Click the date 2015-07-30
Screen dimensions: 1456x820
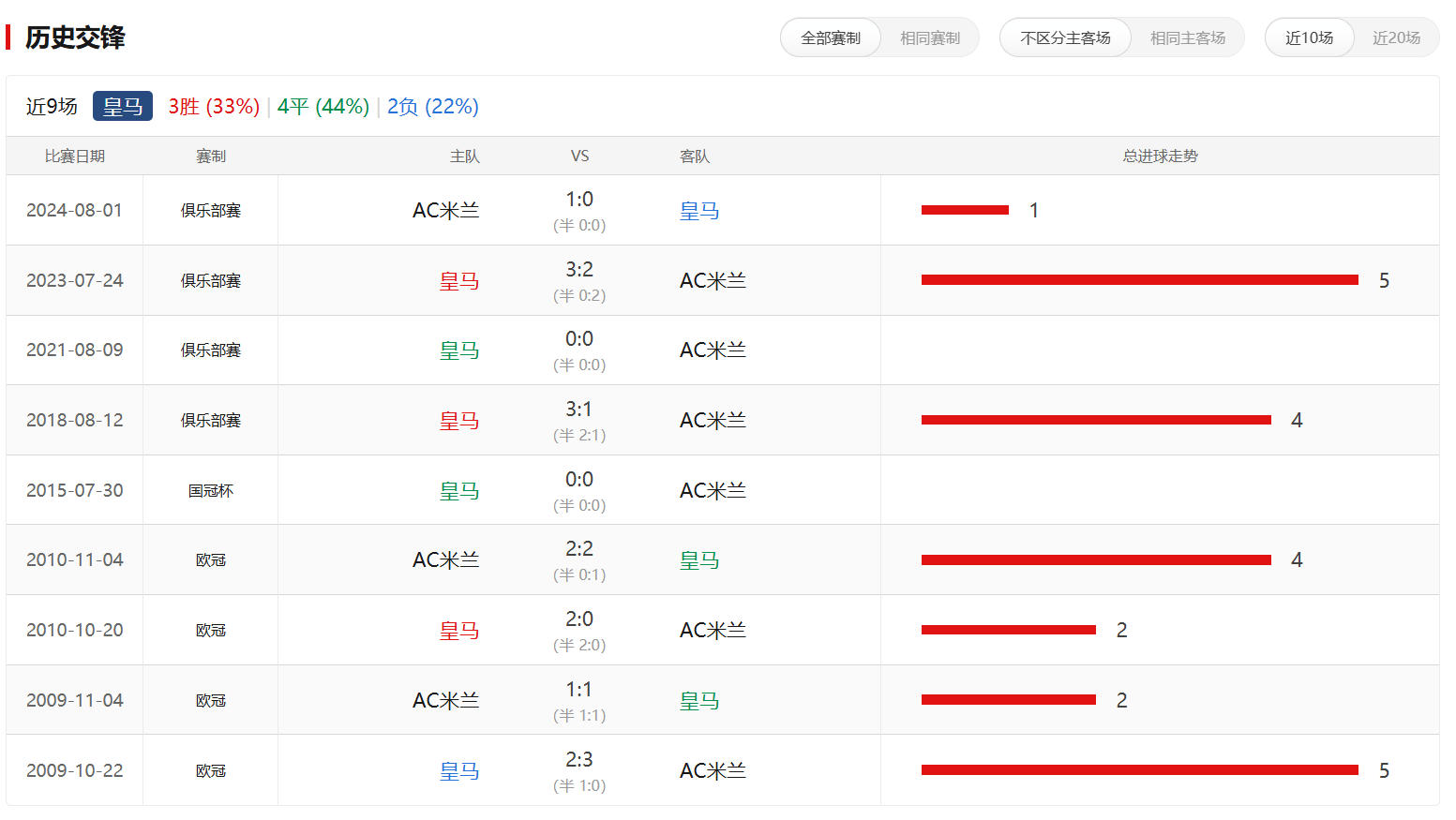coord(75,490)
